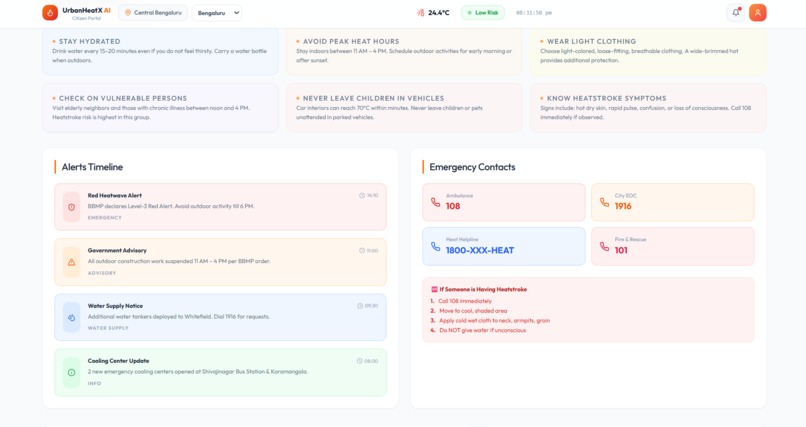
Task: Click the Alerts Timeline heading
Action: tap(92, 167)
